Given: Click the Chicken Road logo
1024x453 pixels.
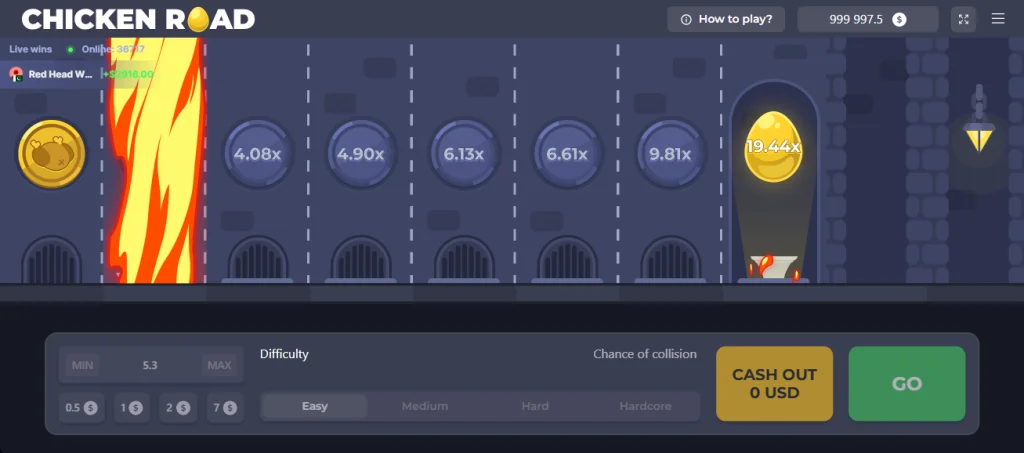Looking at the screenshot, I should [138, 20].
